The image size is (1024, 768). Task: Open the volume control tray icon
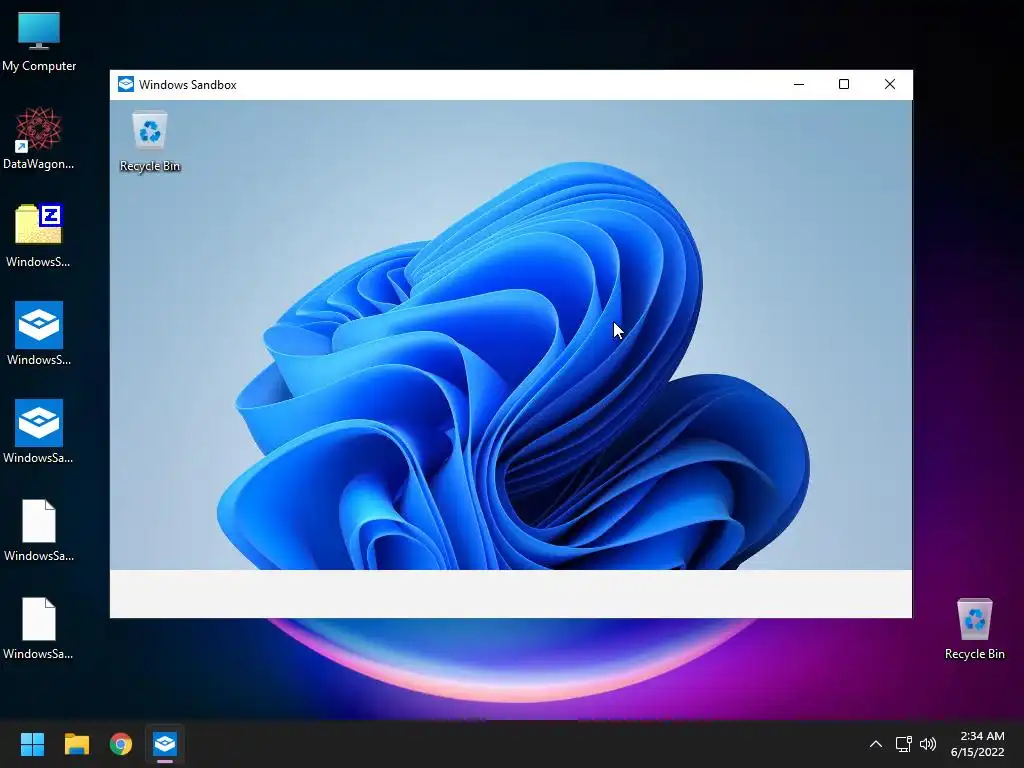point(927,744)
